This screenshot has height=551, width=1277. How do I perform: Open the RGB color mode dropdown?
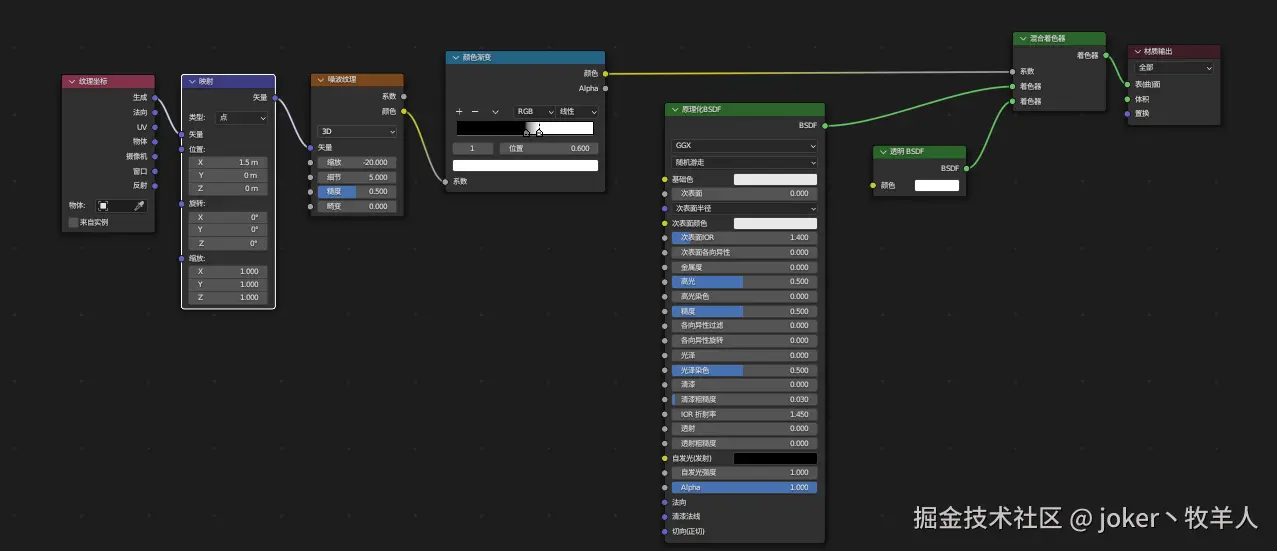(533, 112)
